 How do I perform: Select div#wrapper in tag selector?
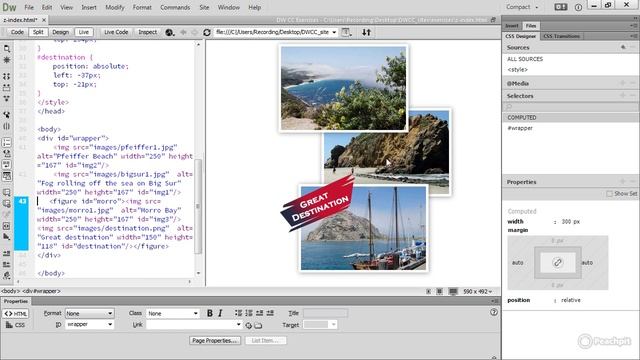point(42,291)
